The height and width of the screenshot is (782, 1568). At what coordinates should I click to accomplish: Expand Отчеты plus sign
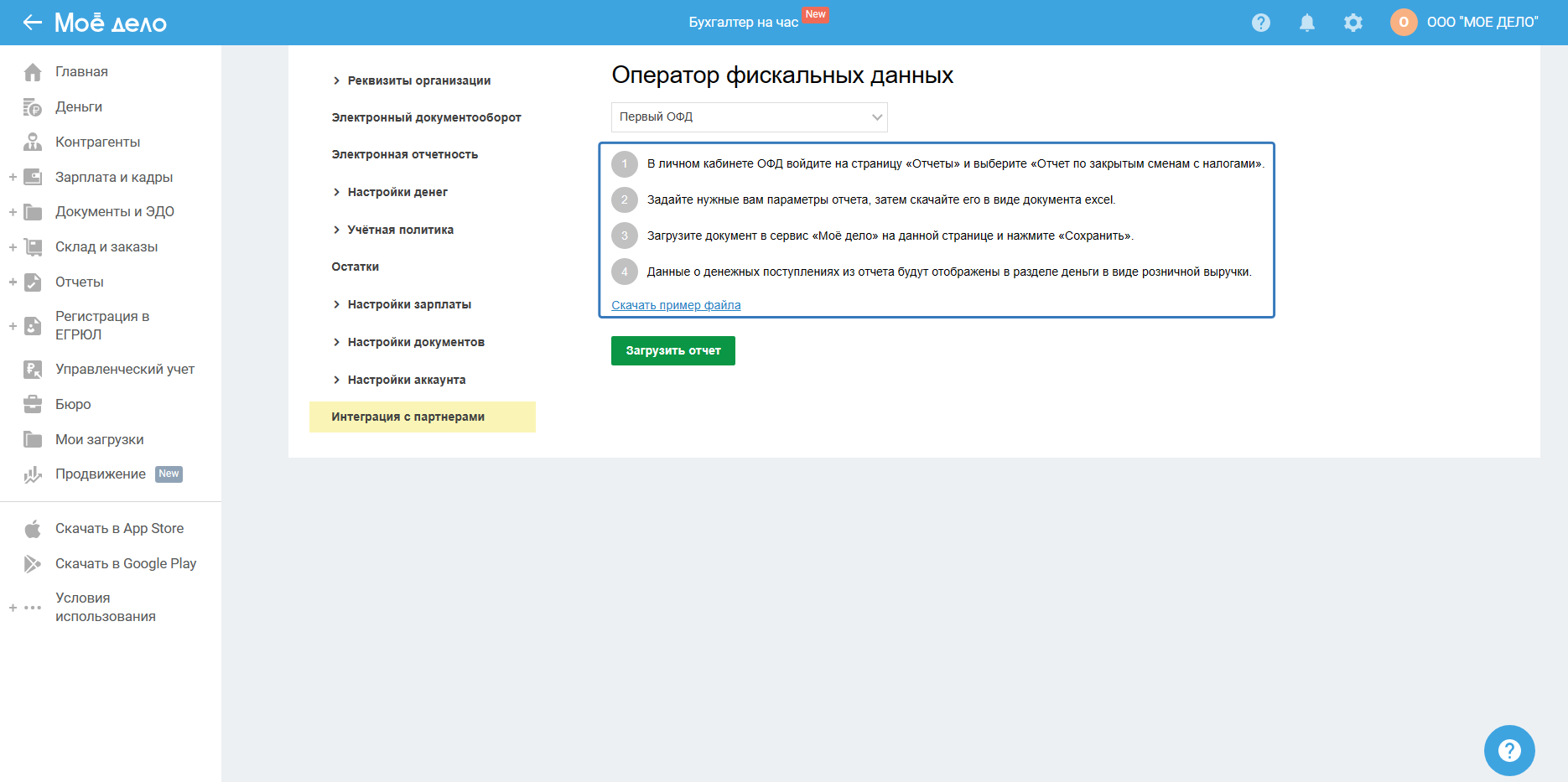coord(13,282)
